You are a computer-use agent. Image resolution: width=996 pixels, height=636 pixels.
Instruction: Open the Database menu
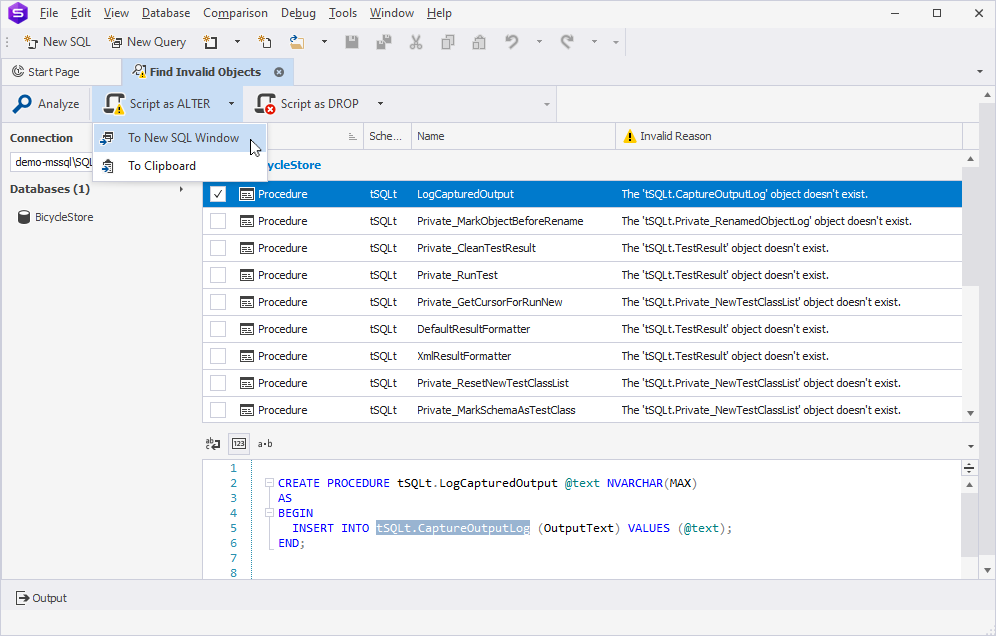(166, 13)
